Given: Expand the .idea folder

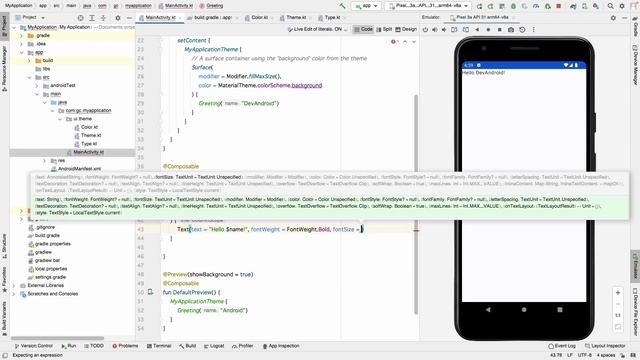Looking at the screenshot, I should (x=22, y=44).
